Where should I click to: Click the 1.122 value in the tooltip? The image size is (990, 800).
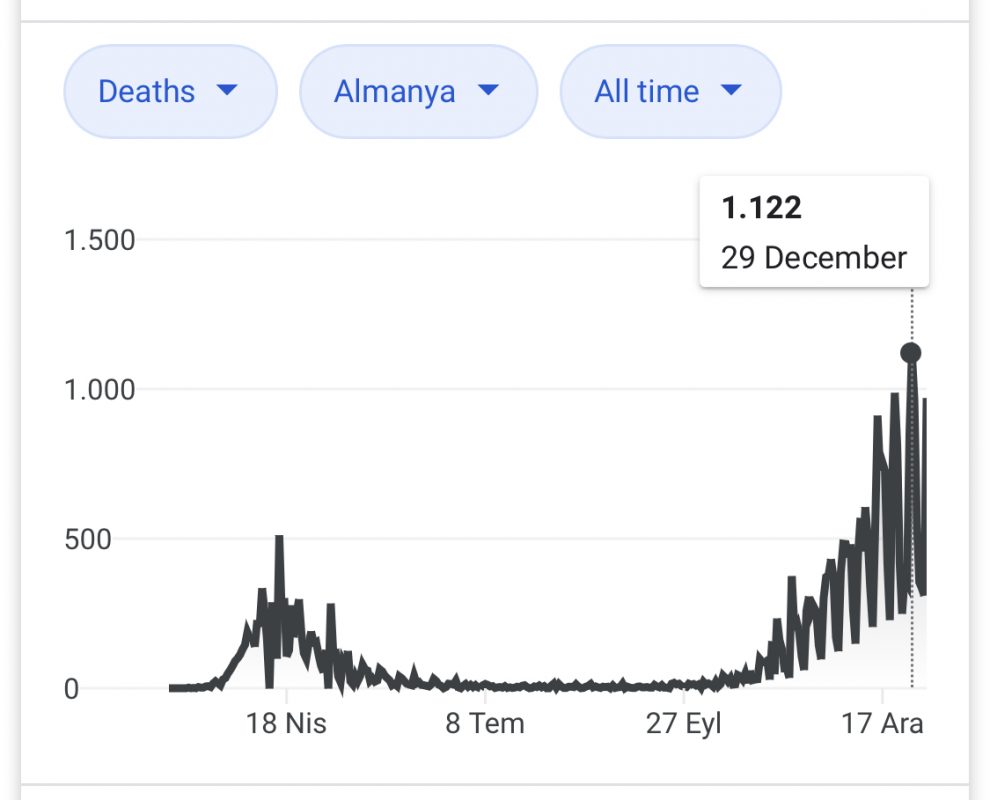pos(761,208)
